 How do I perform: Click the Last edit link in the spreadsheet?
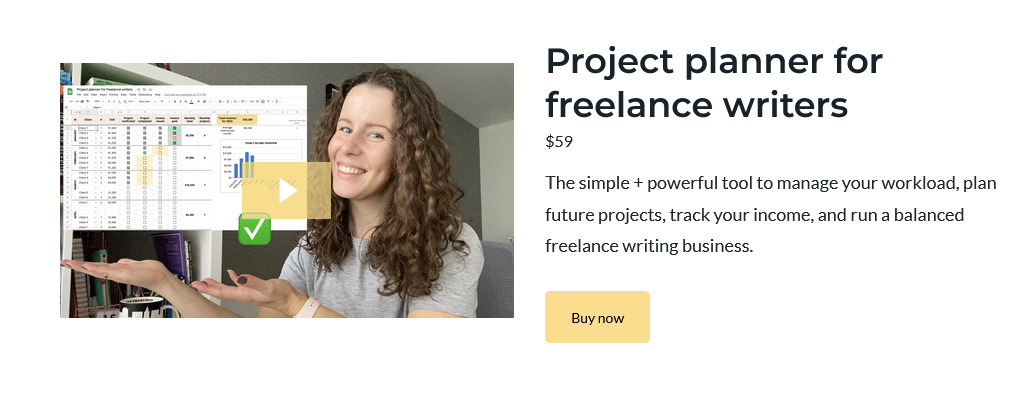tap(185, 95)
